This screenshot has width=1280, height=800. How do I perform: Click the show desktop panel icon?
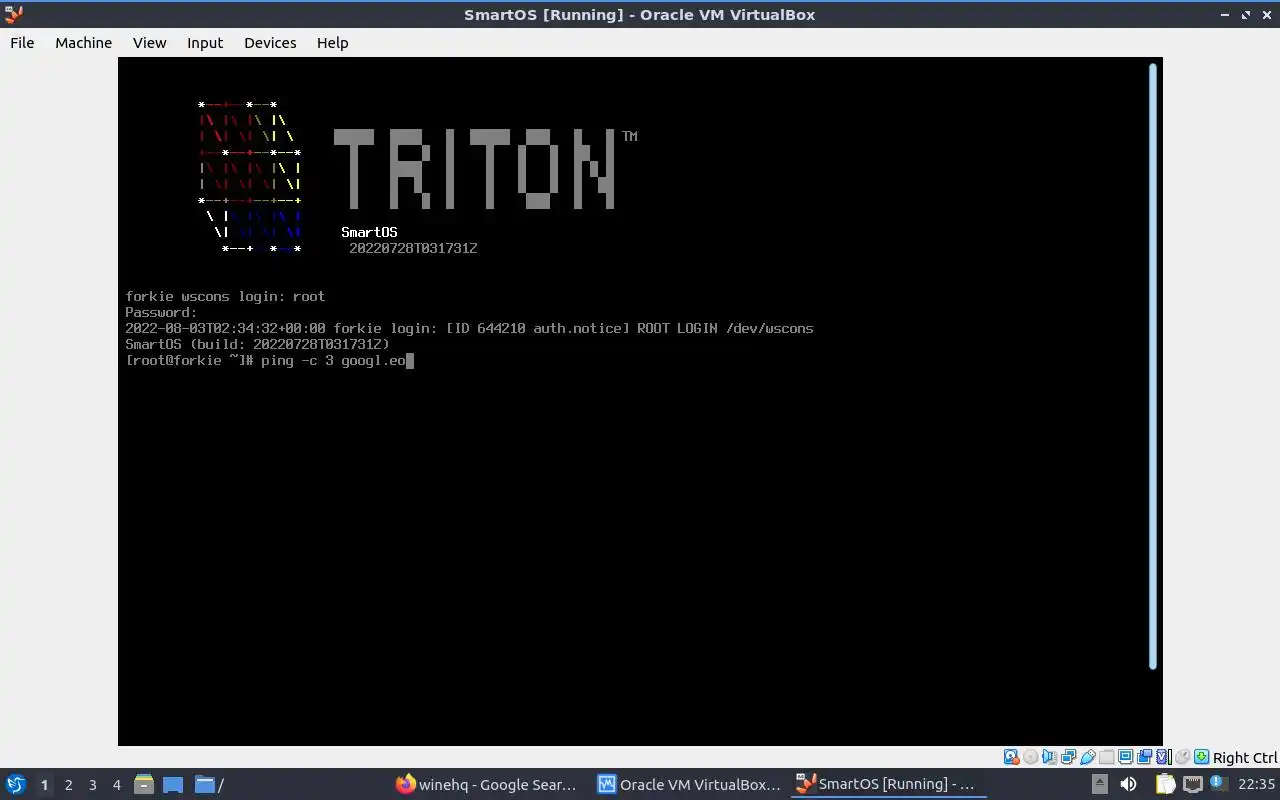point(173,784)
